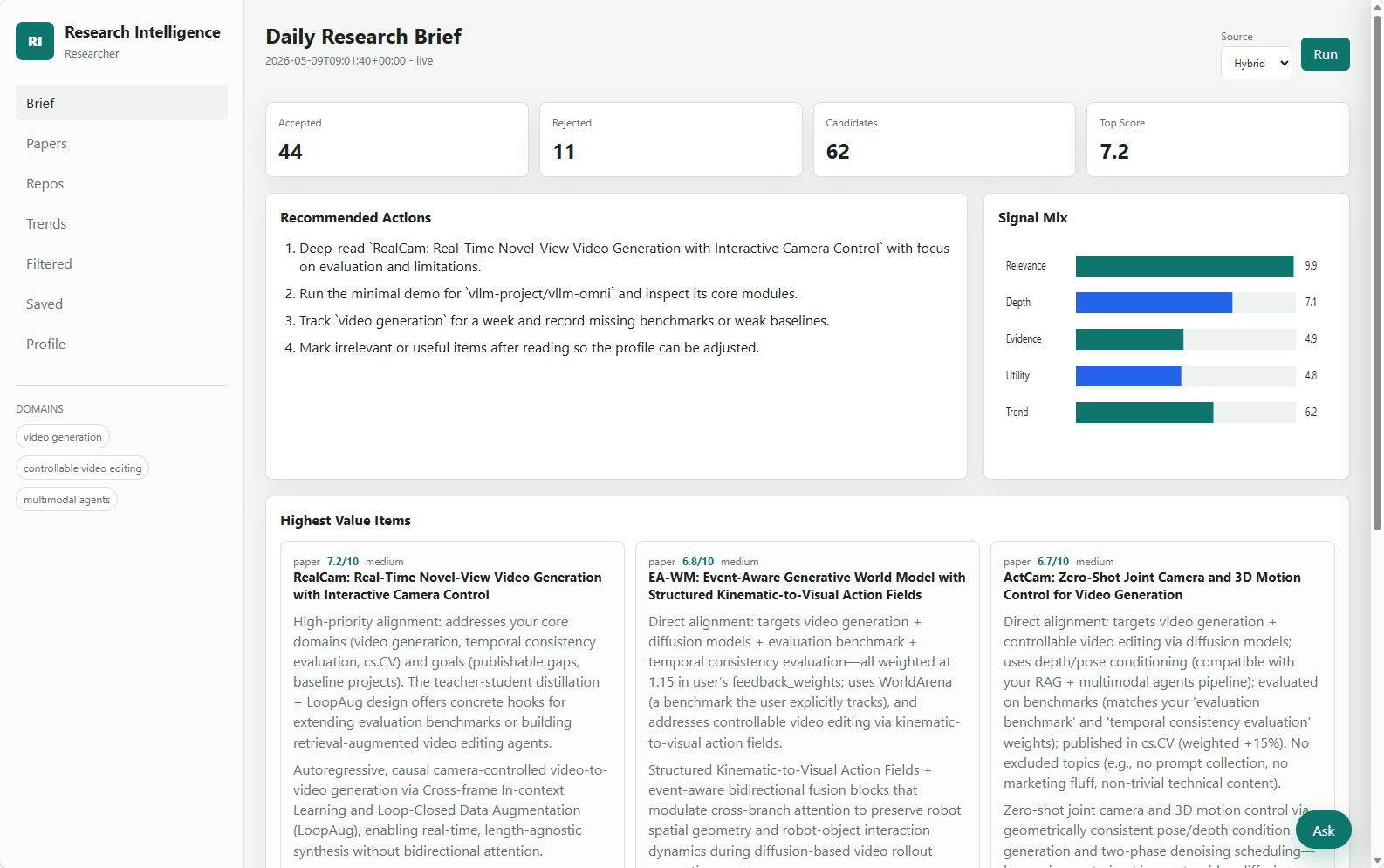Click the Research Intelligence app name

click(142, 32)
